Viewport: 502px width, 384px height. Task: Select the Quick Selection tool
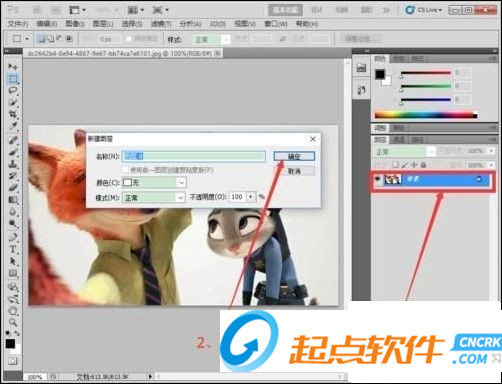click(x=13, y=102)
